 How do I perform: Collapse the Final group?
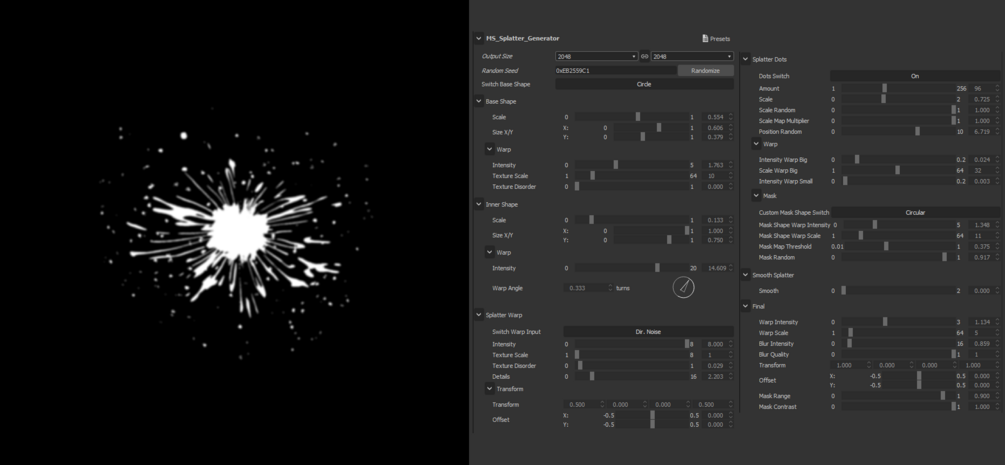click(x=745, y=307)
